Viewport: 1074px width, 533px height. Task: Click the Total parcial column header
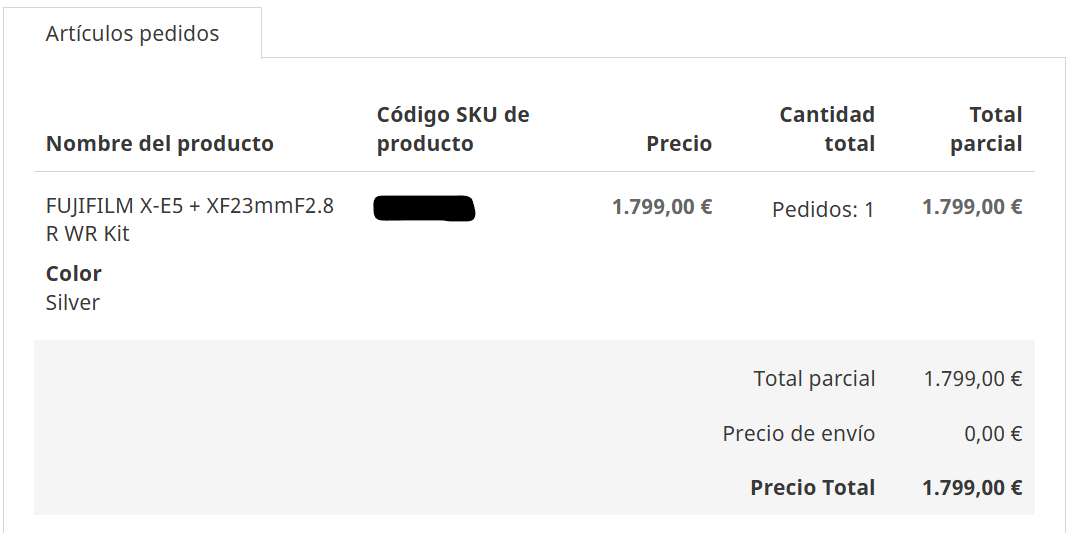(986, 129)
